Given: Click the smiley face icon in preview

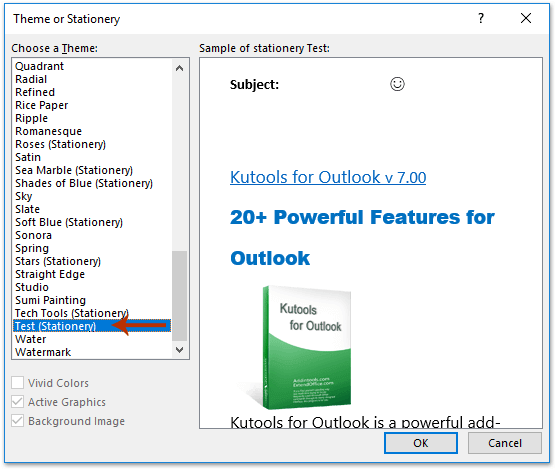Looking at the screenshot, I should click(397, 84).
